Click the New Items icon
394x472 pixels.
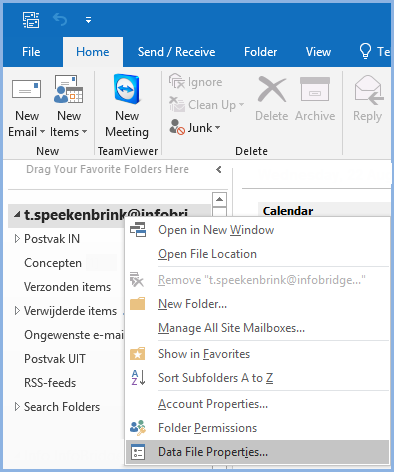tap(69, 89)
